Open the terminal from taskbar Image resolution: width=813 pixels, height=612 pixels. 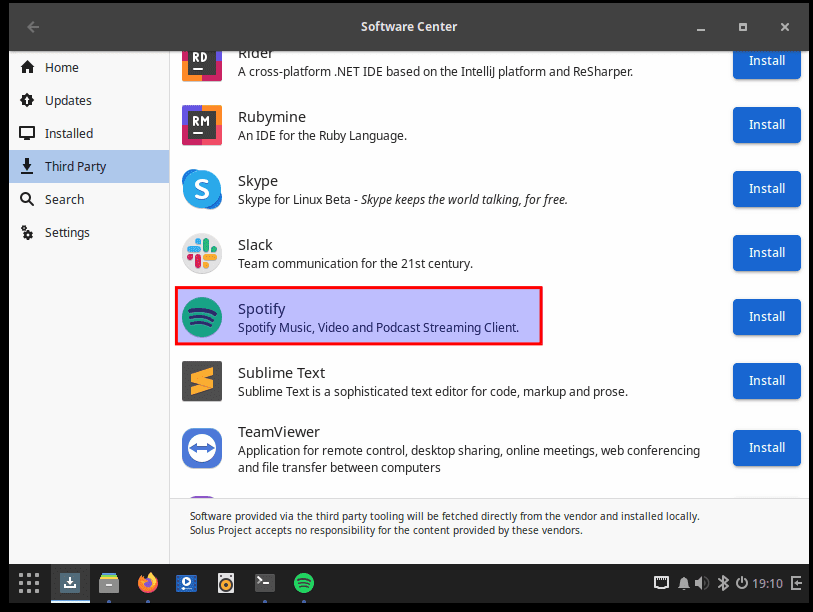click(x=265, y=583)
